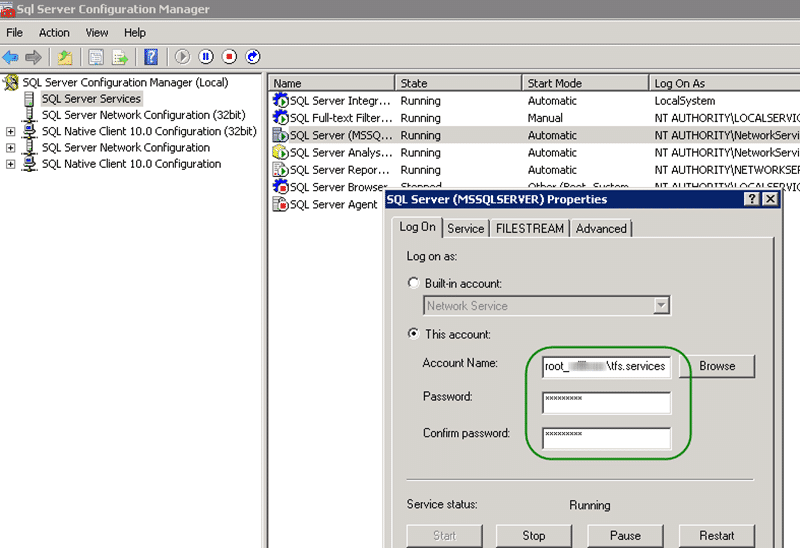The width and height of the screenshot is (800, 548).
Task: Select SQL Native Client 10.0 Configuration (32bit) item
Action: click(x=149, y=131)
